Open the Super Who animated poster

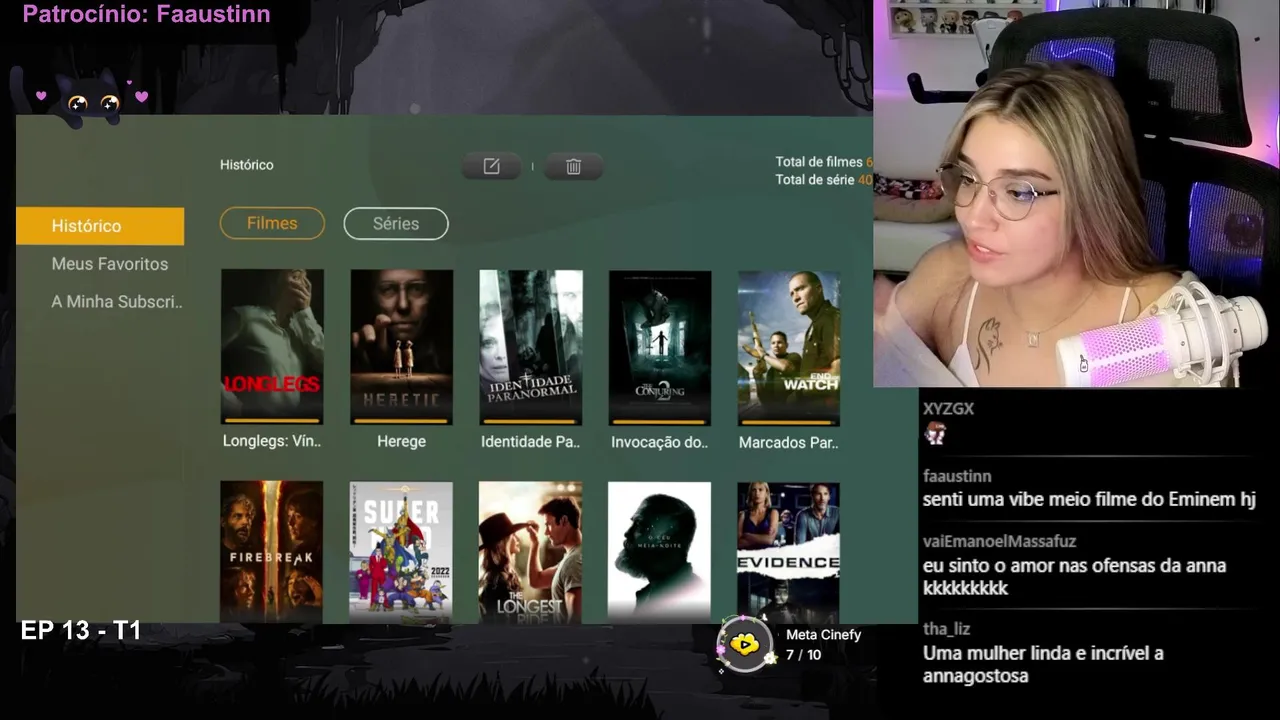point(401,552)
